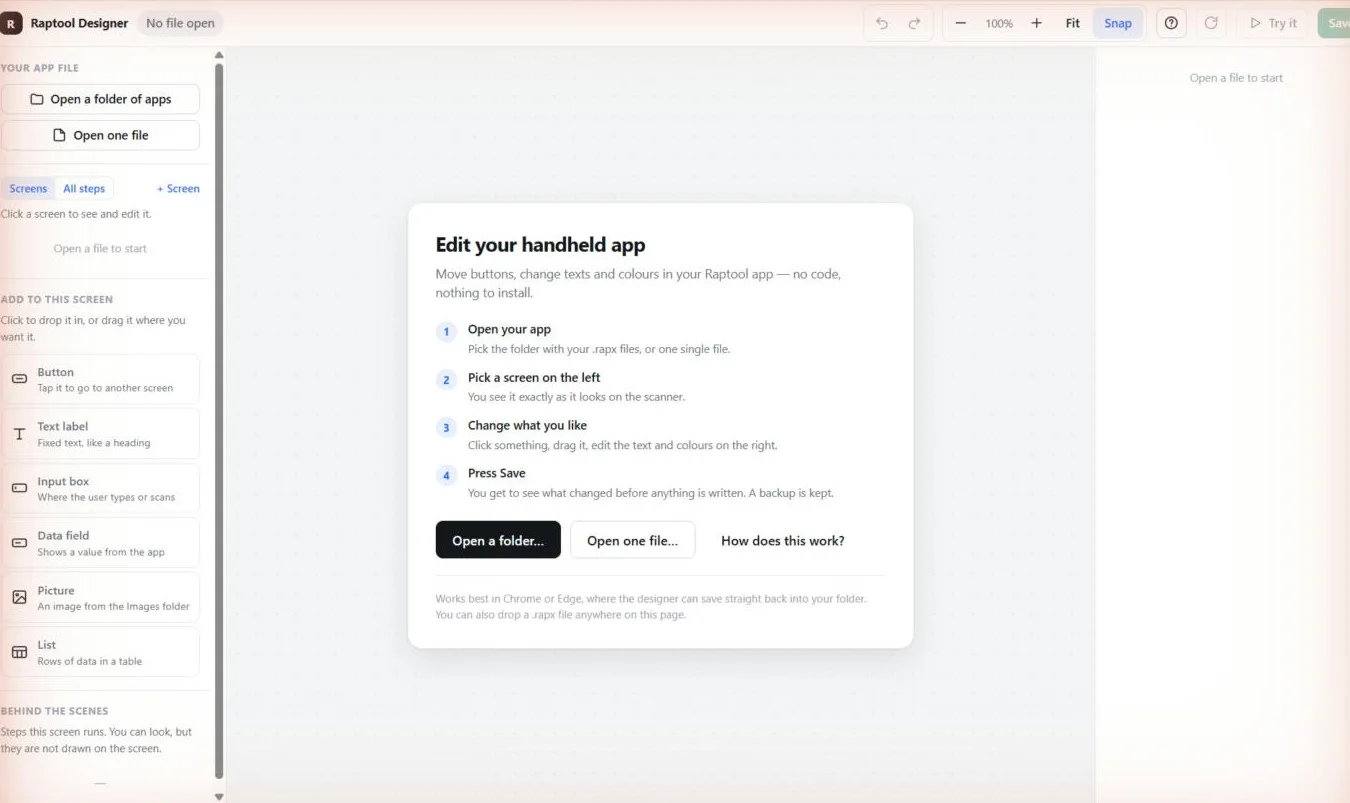Add a List element
1350x803 pixels.
point(100,652)
